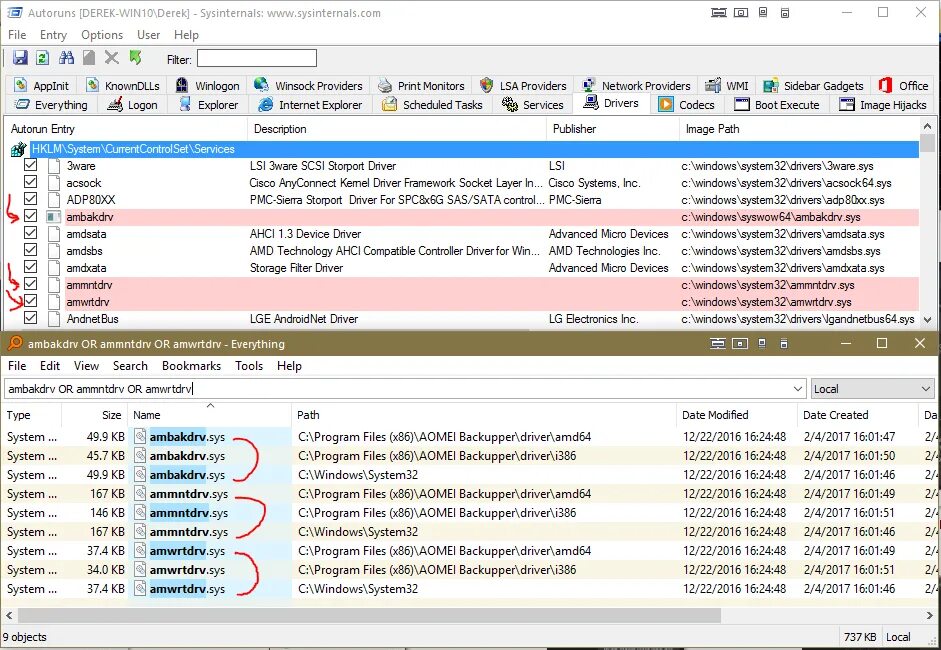
Task: Open the Search menu in Everything
Action: [130, 366]
